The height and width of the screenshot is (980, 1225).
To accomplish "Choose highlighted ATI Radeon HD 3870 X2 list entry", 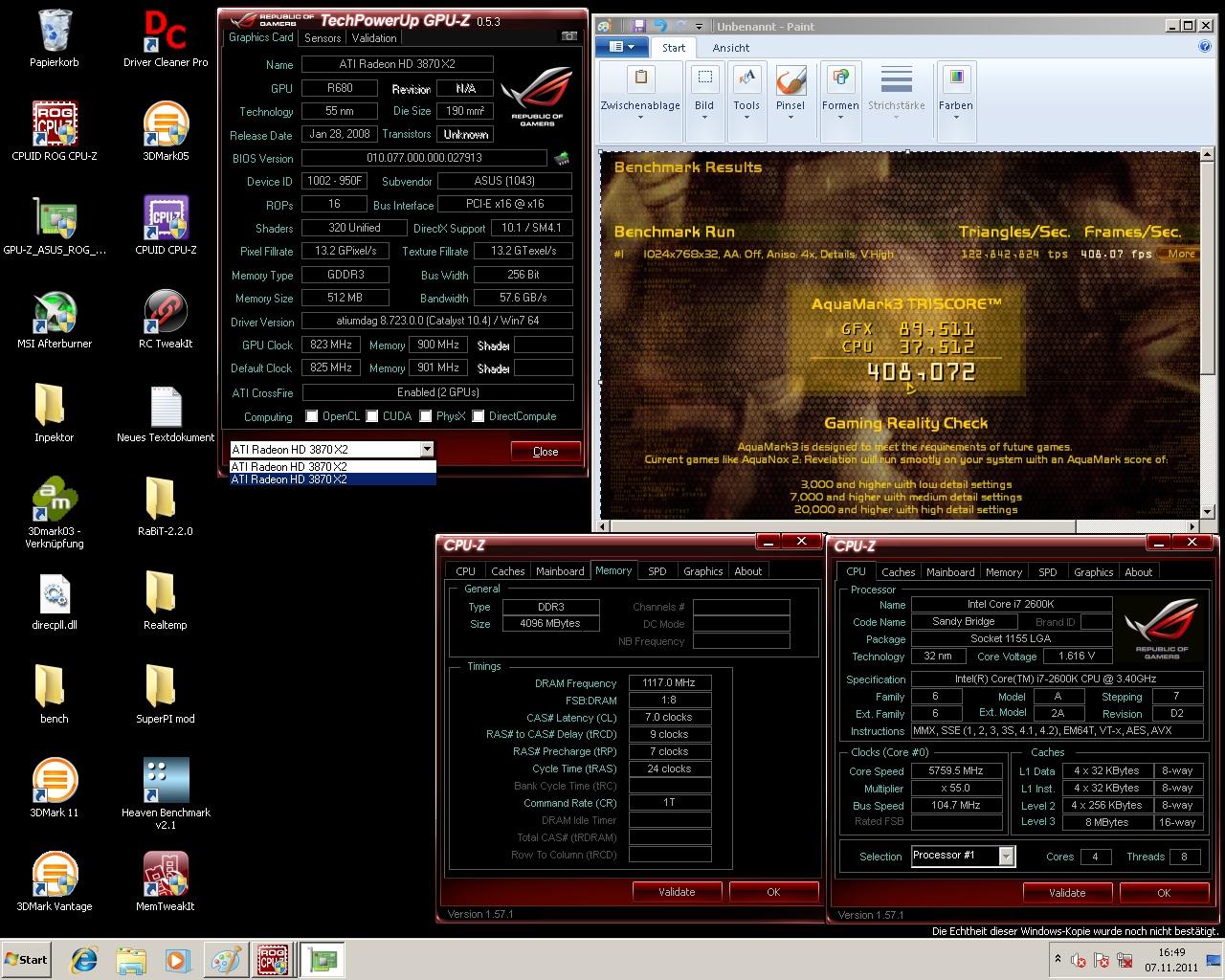I will (x=333, y=479).
